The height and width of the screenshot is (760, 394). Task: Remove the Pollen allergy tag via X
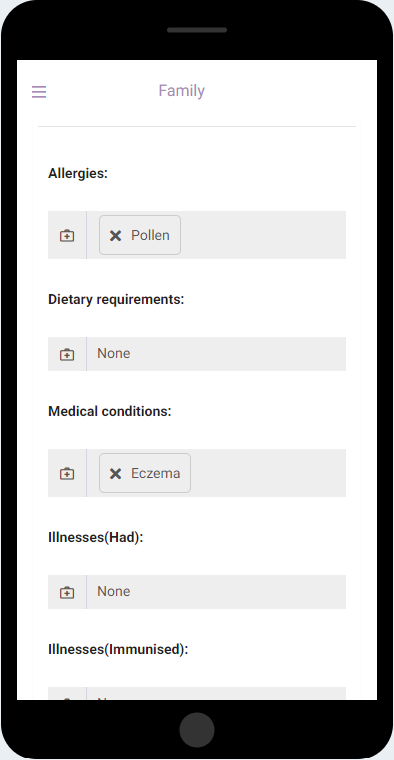[x=115, y=236]
